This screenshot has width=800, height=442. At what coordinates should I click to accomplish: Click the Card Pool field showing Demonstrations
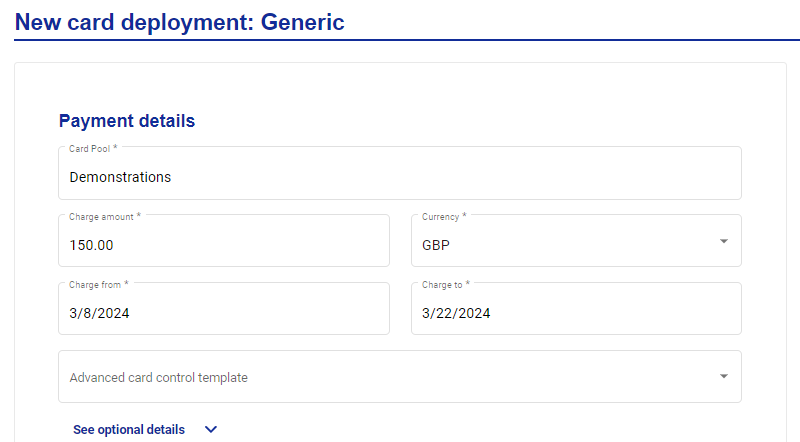(399, 173)
